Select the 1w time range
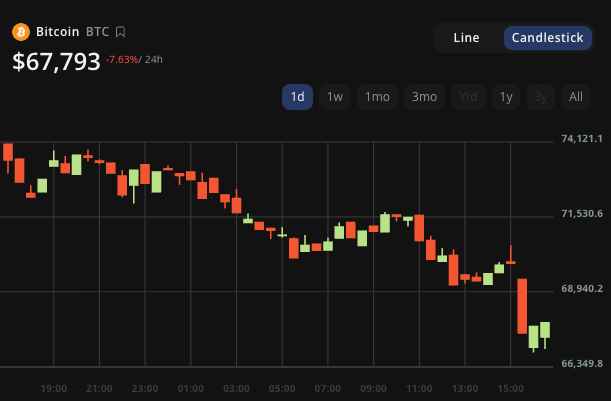 [335, 97]
